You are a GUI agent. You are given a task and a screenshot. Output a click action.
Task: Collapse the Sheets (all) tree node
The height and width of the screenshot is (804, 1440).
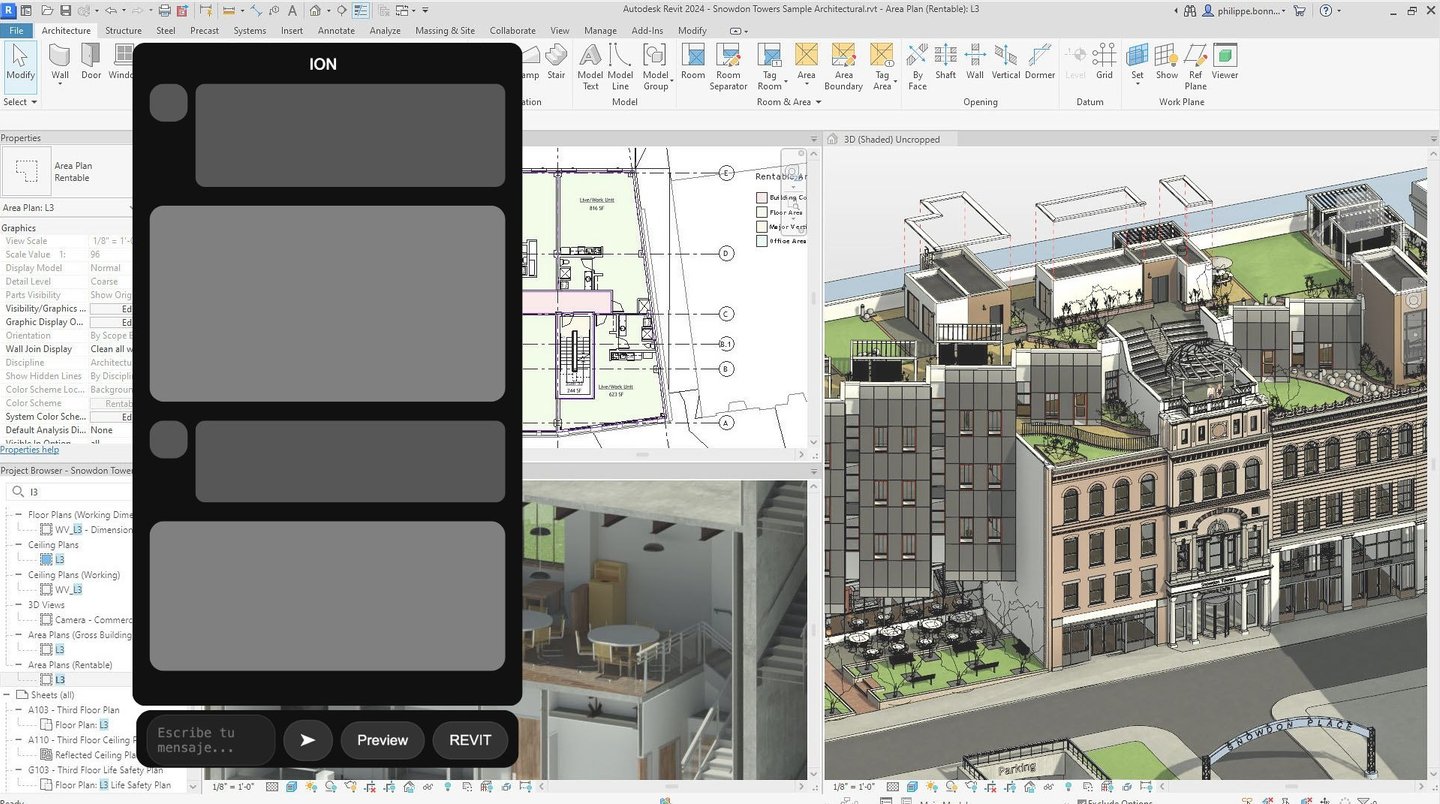click(x=8, y=695)
